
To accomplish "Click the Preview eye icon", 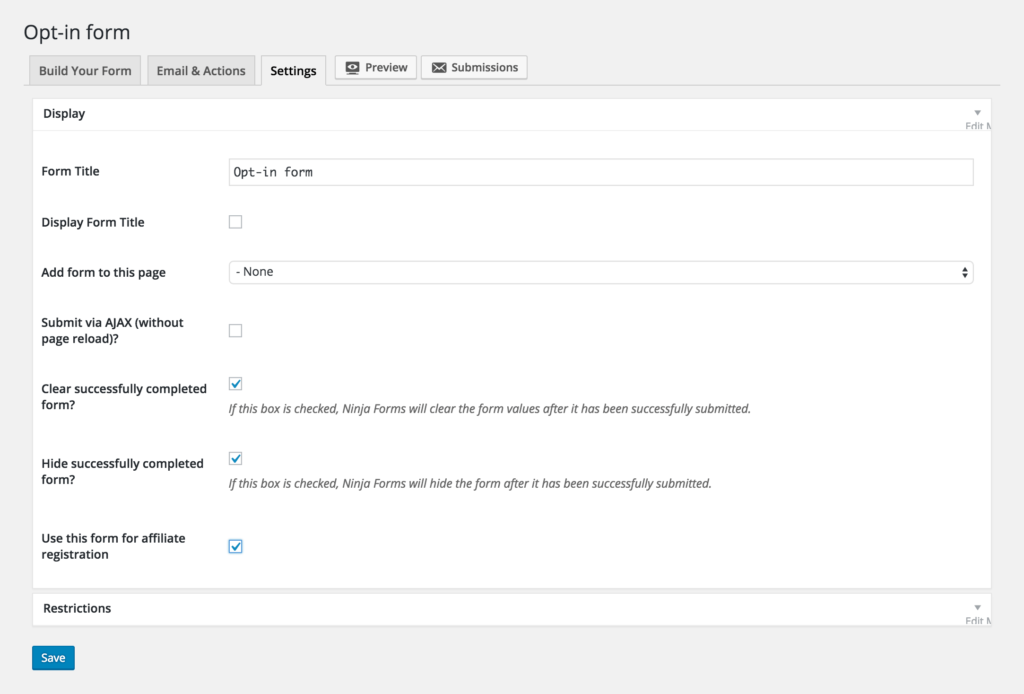I will [352, 68].
